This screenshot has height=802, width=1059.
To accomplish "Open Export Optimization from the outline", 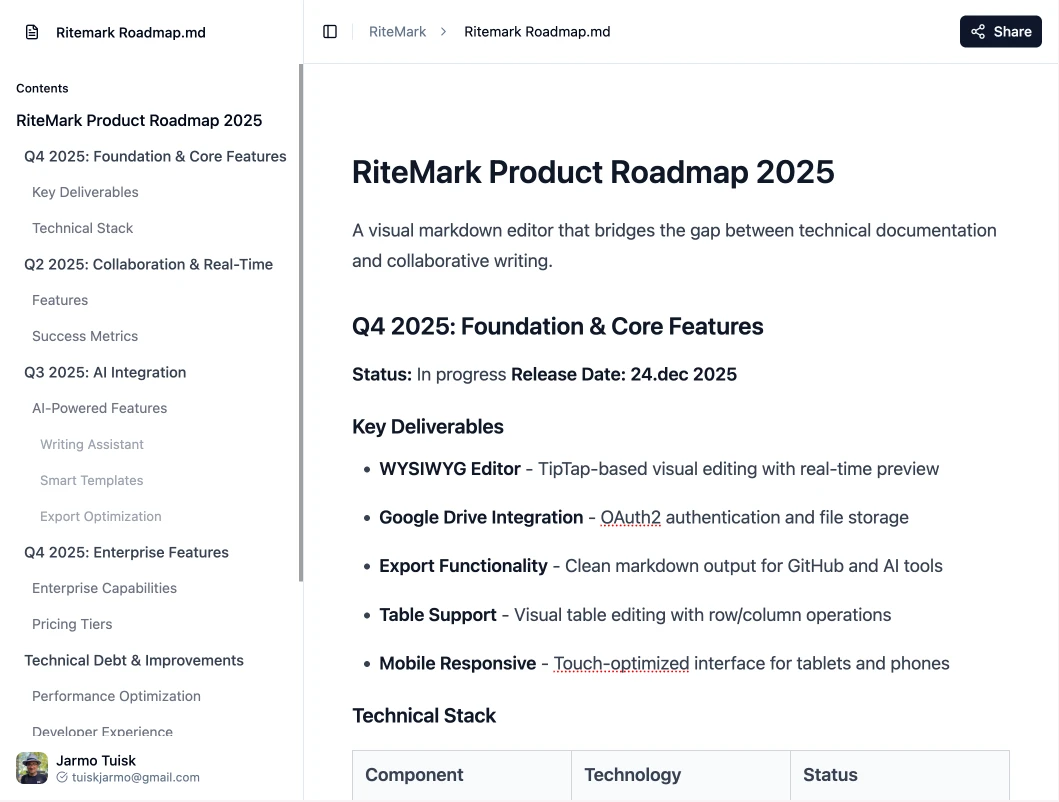I will click(100, 516).
